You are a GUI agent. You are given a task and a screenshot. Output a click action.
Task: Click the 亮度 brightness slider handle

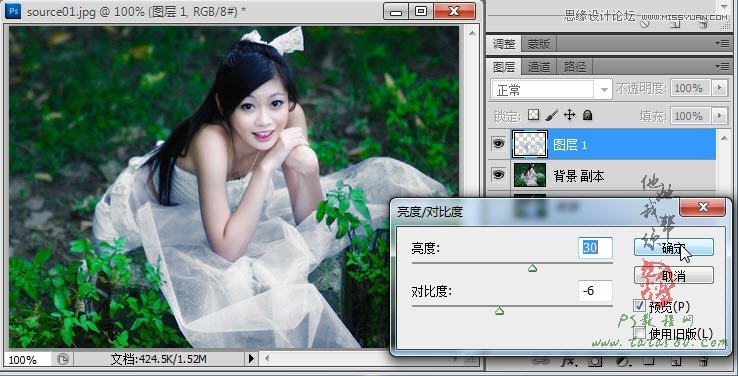(x=532, y=268)
